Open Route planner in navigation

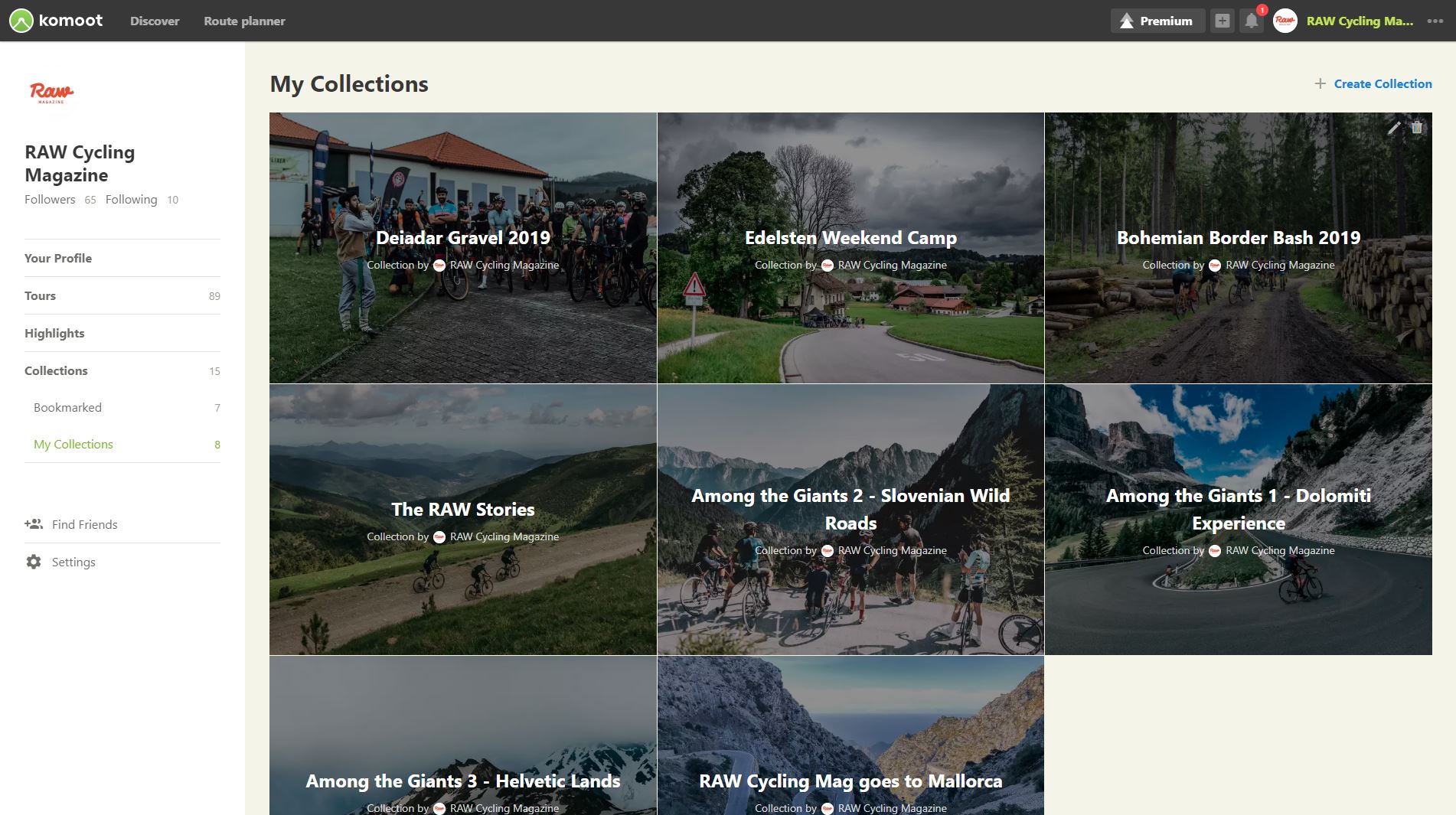[x=244, y=21]
